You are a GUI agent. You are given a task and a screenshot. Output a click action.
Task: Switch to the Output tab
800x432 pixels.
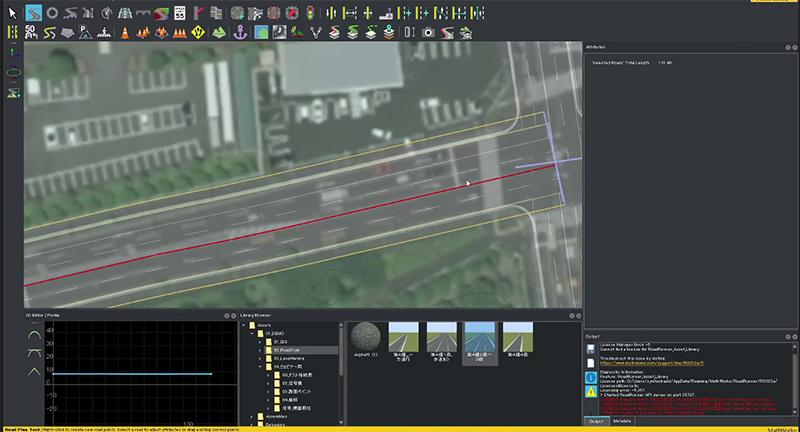pos(596,422)
